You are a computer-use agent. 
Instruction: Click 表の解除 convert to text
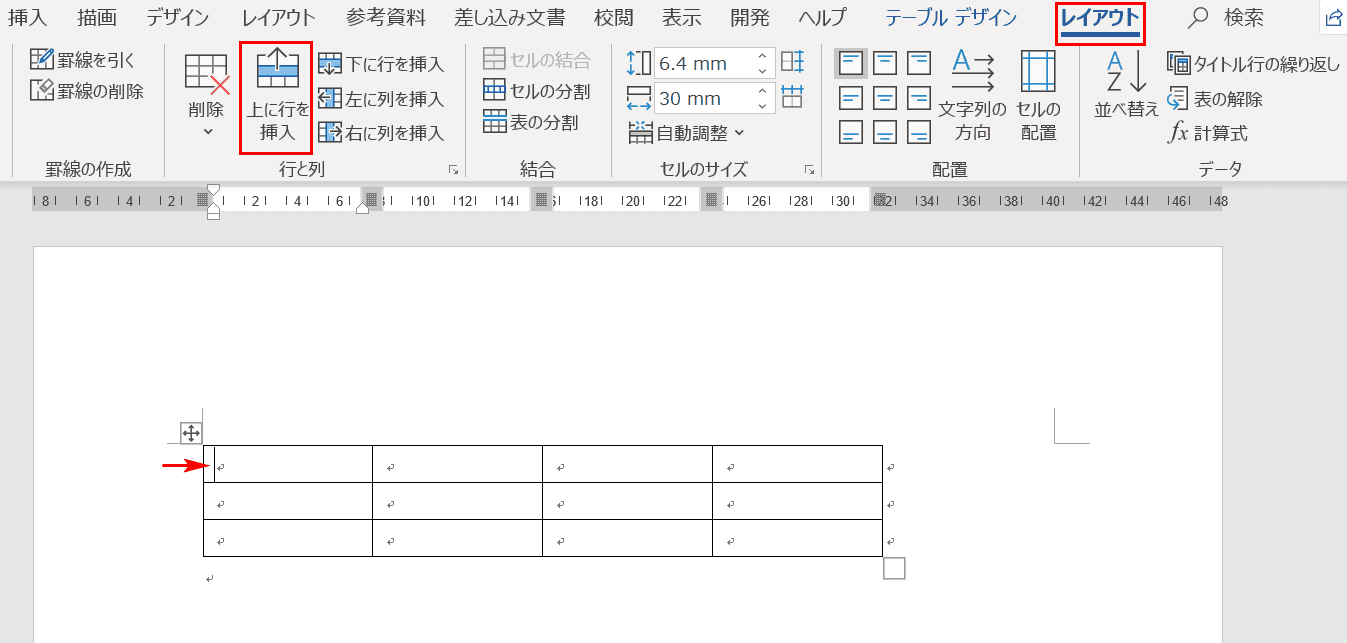tap(1215, 99)
